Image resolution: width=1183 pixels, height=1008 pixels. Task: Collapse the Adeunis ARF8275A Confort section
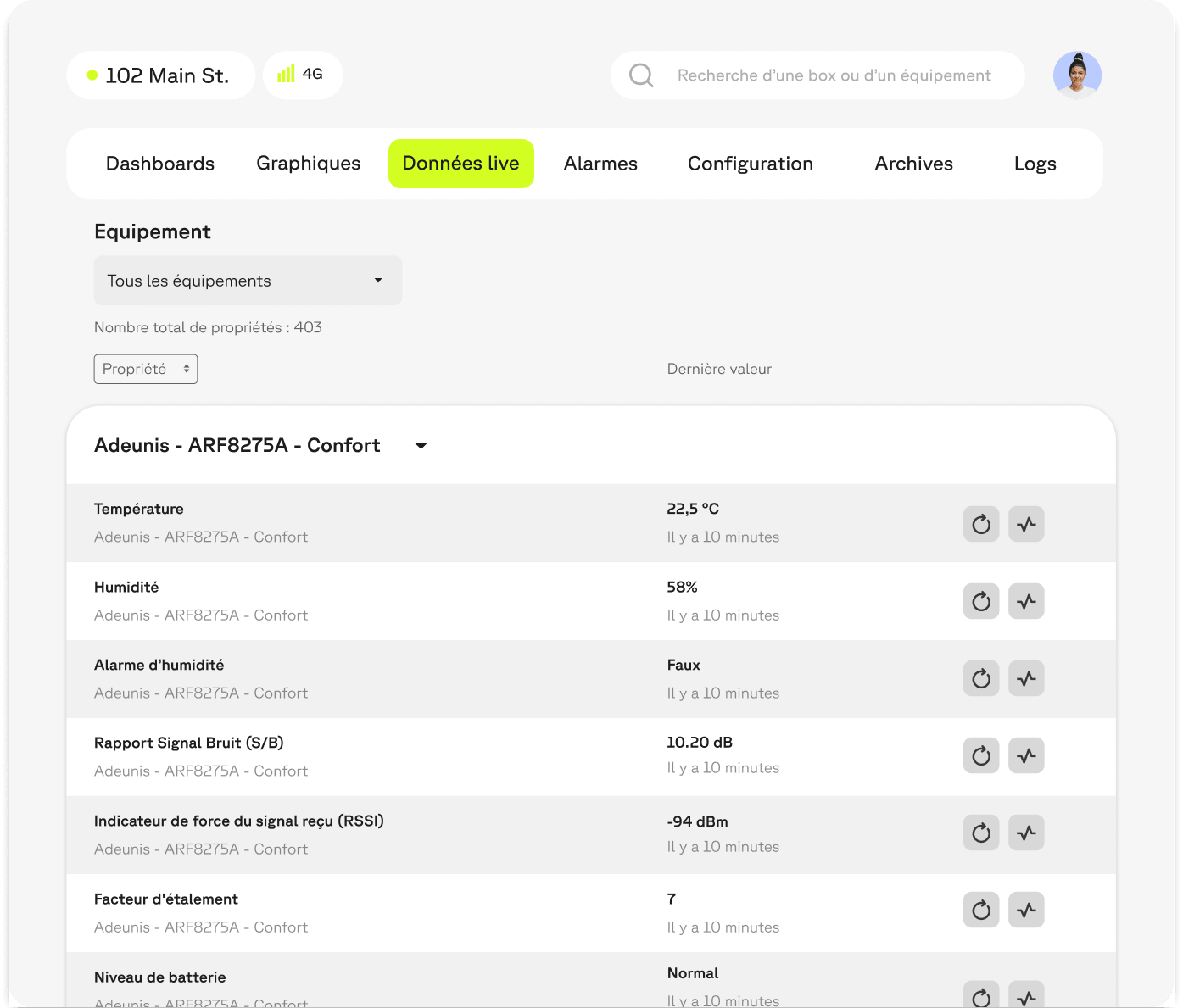[x=421, y=445]
